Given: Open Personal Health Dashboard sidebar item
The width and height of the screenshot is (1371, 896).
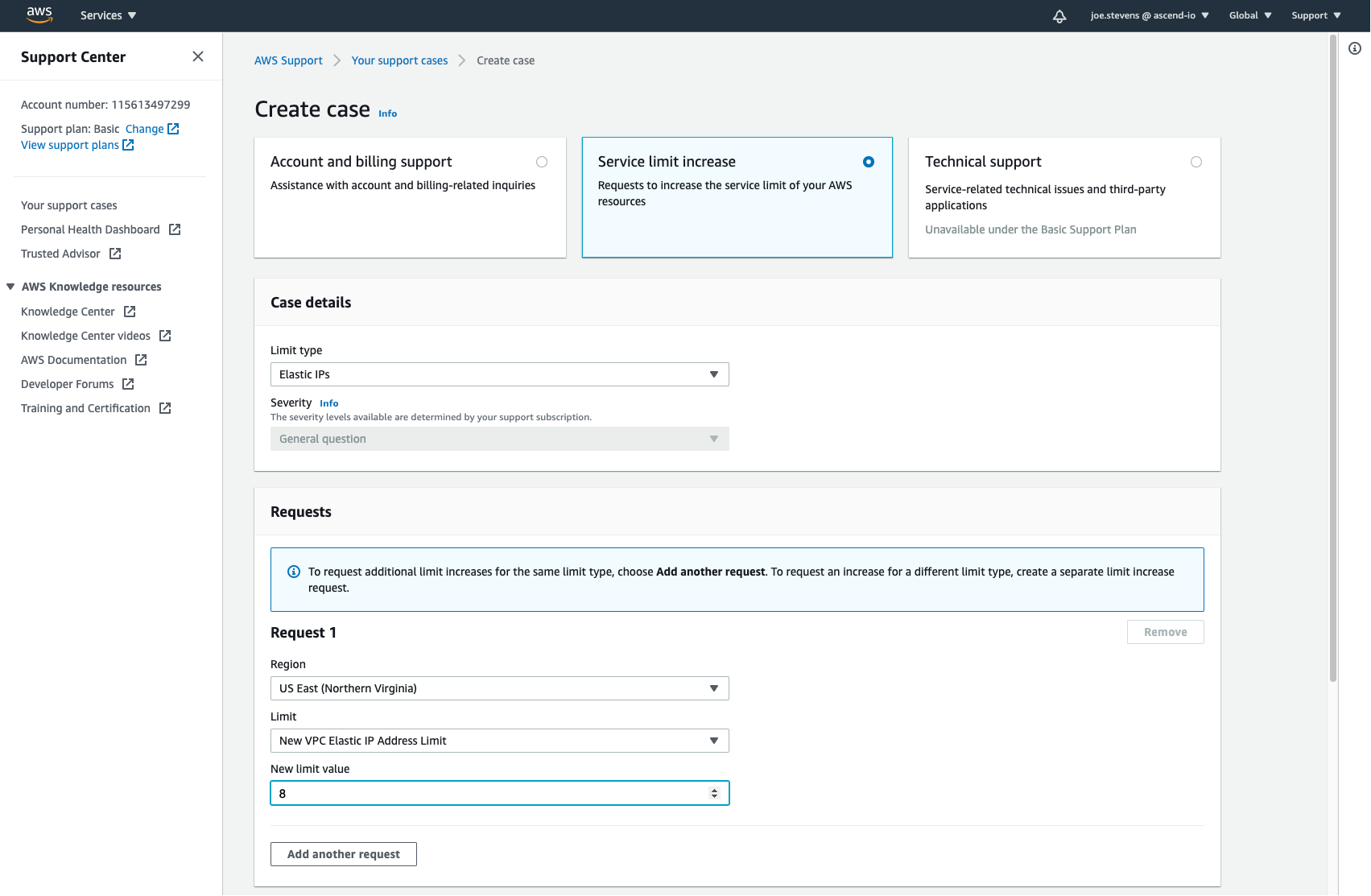Looking at the screenshot, I should (x=90, y=229).
